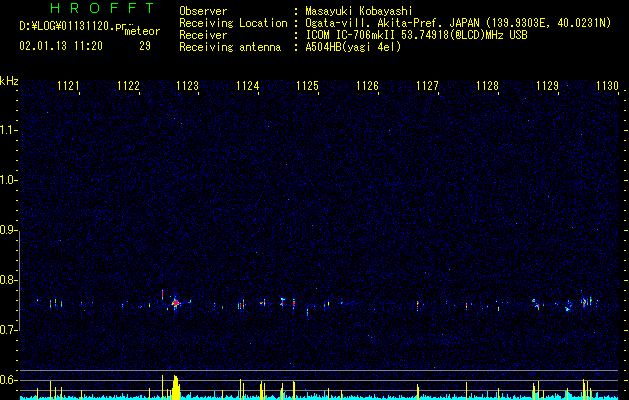629x400 pixels.
Task: Click the 1127 time axis marker
Action: point(427,86)
